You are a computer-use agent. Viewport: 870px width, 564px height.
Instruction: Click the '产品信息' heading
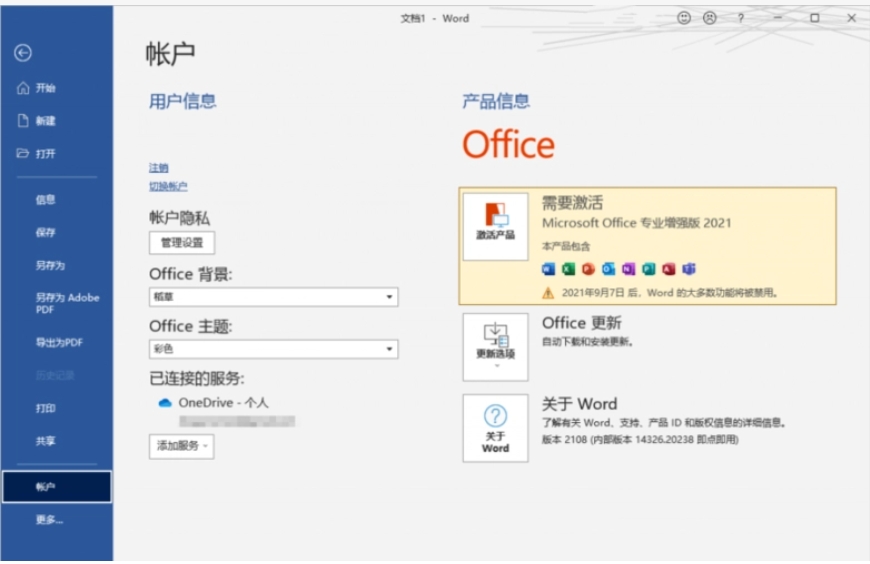(496, 101)
